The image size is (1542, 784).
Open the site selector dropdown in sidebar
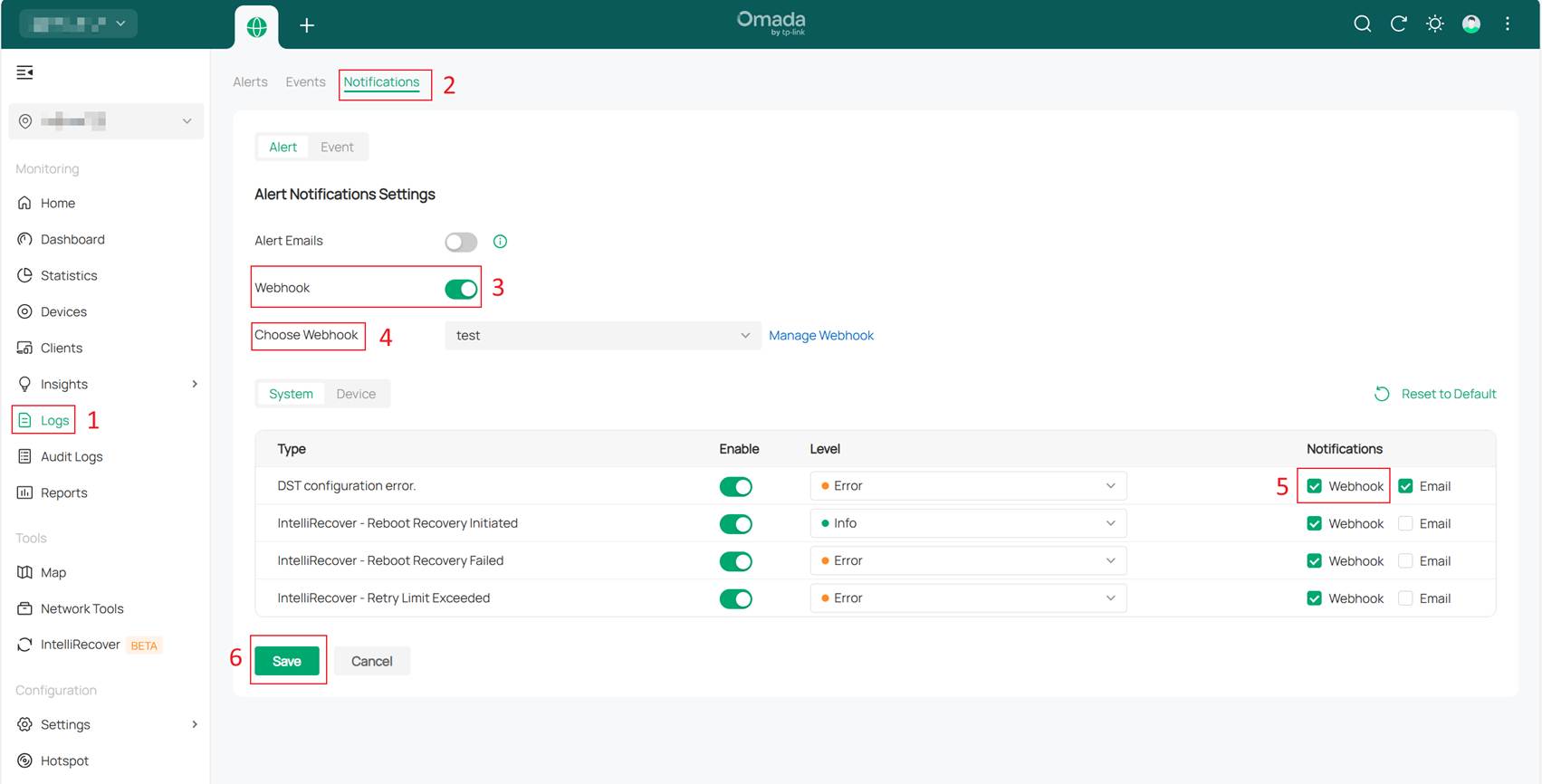pos(106,121)
